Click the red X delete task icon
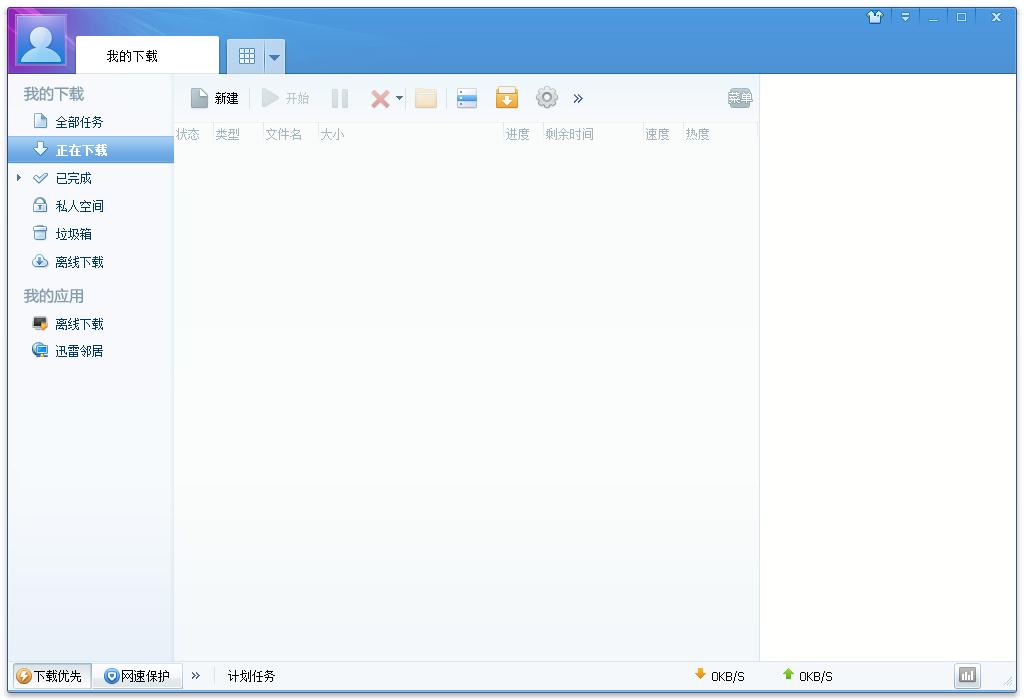This screenshot has width=1024, height=700. (x=380, y=98)
